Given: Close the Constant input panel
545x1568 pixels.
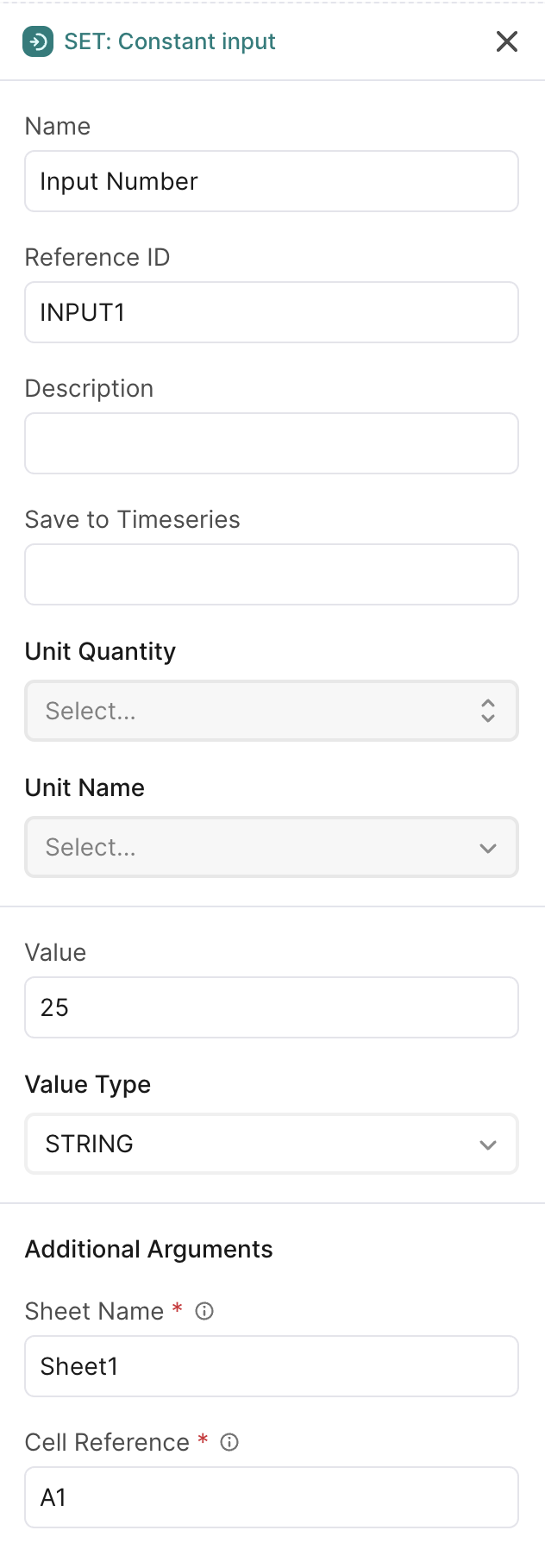Looking at the screenshot, I should click(507, 41).
